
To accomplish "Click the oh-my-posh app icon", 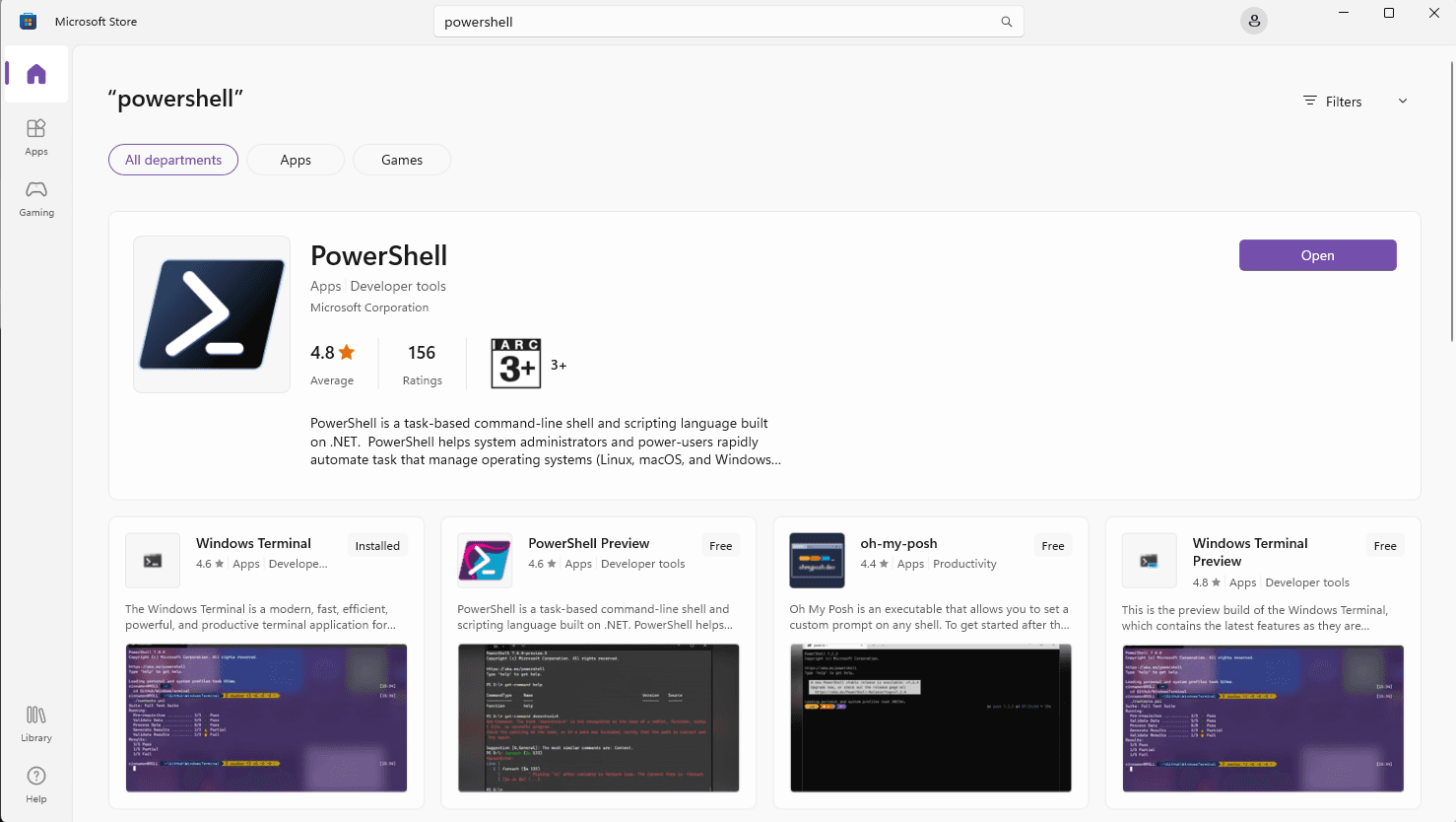I will pos(817,561).
